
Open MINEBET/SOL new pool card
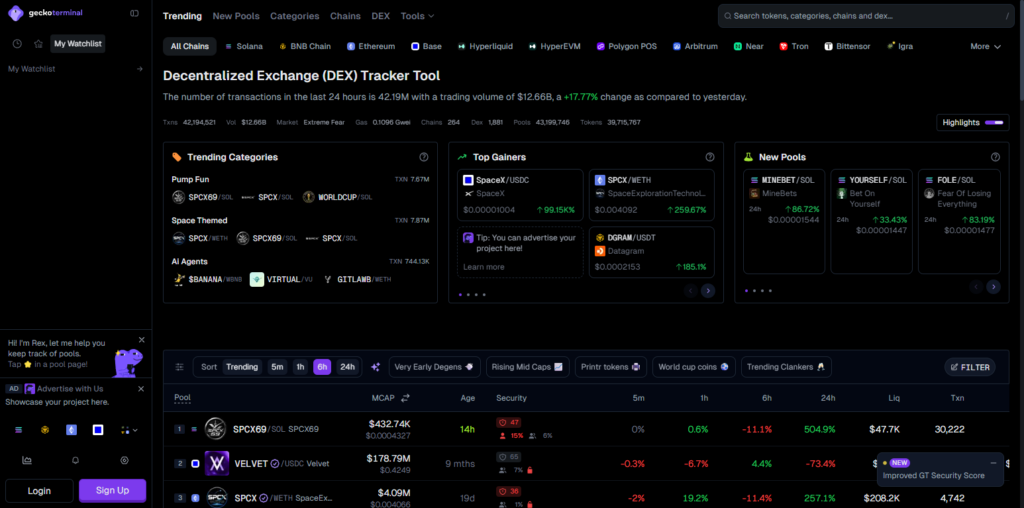784,221
